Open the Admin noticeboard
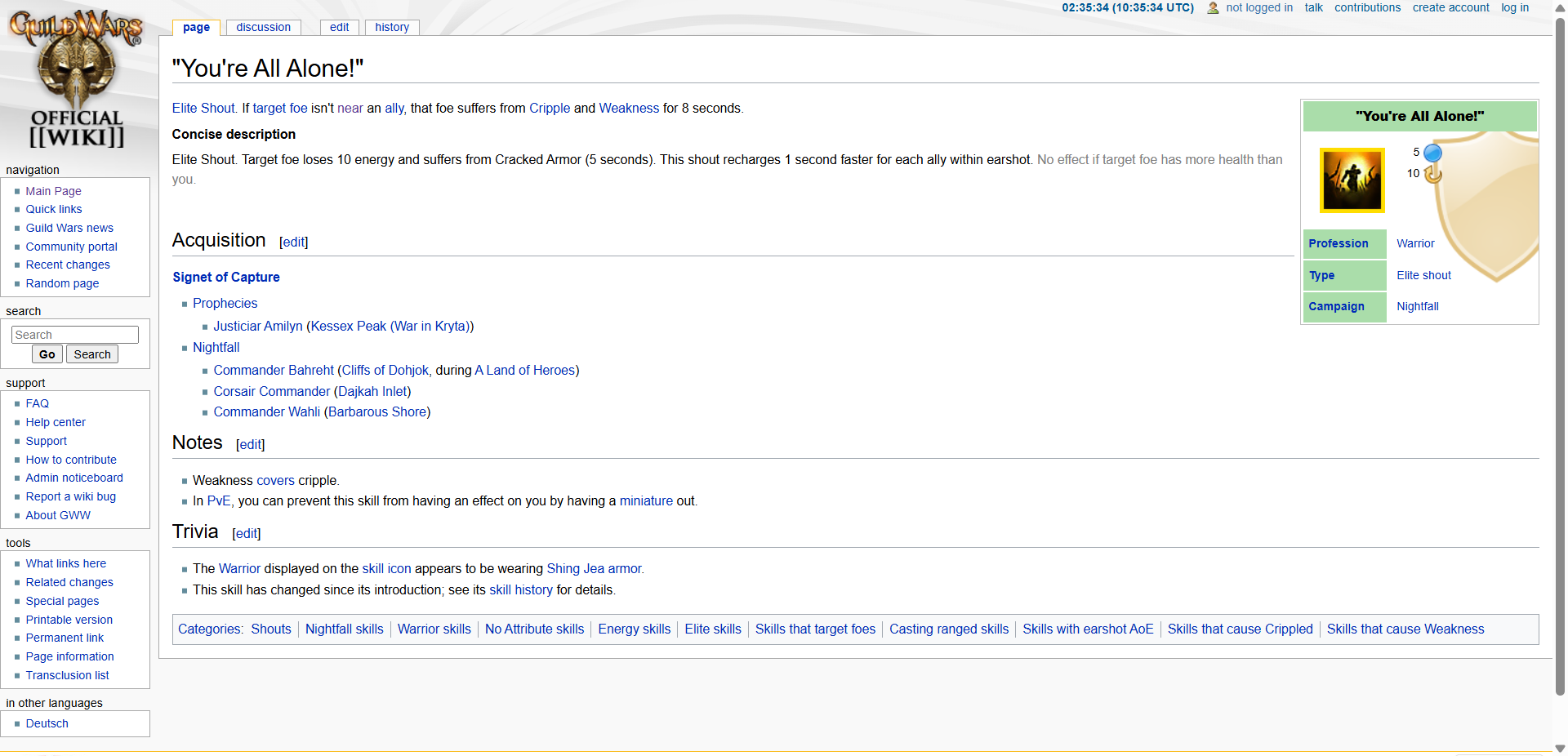The height and width of the screenshot is (756, 1568). 74,478
